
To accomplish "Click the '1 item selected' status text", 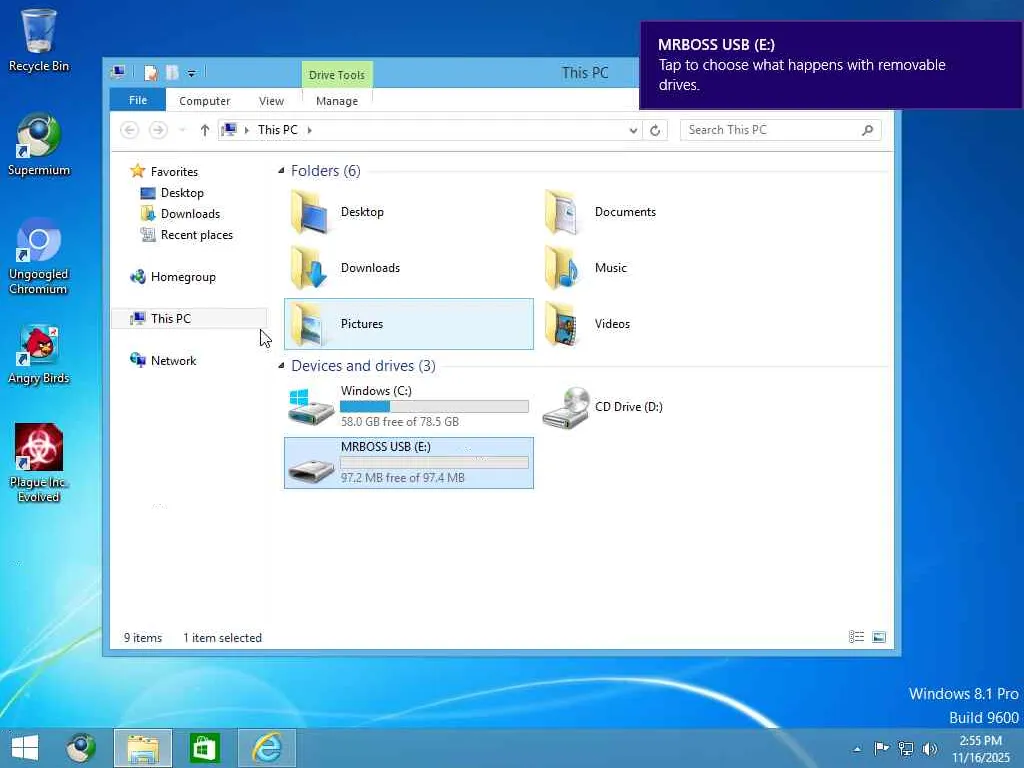I will (222, 637).
